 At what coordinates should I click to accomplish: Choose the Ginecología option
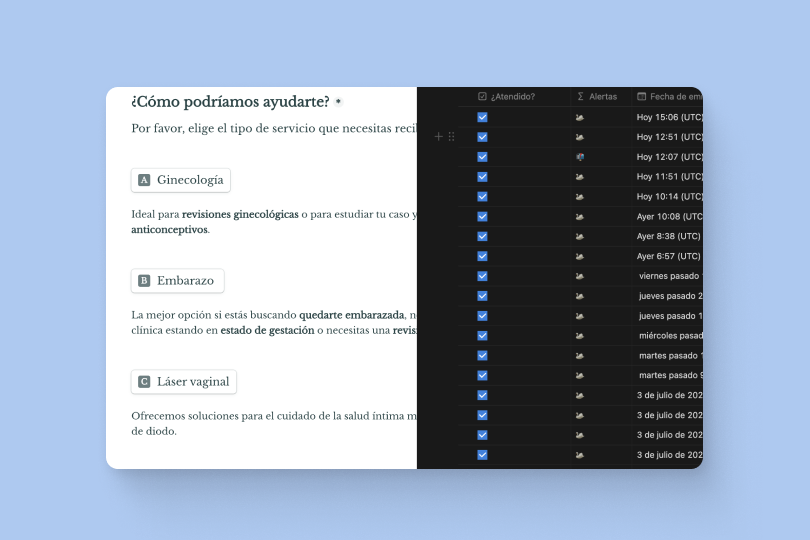(181, 180)
